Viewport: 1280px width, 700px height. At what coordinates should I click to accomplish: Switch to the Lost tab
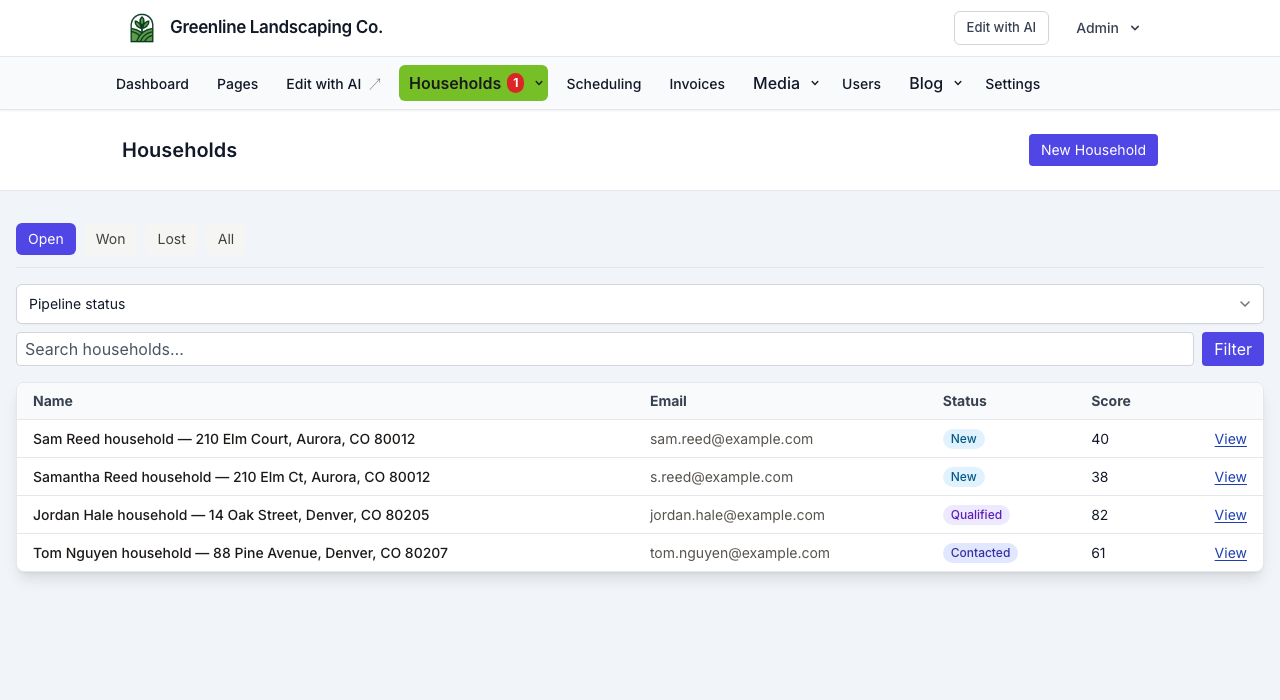pos(171,239)
